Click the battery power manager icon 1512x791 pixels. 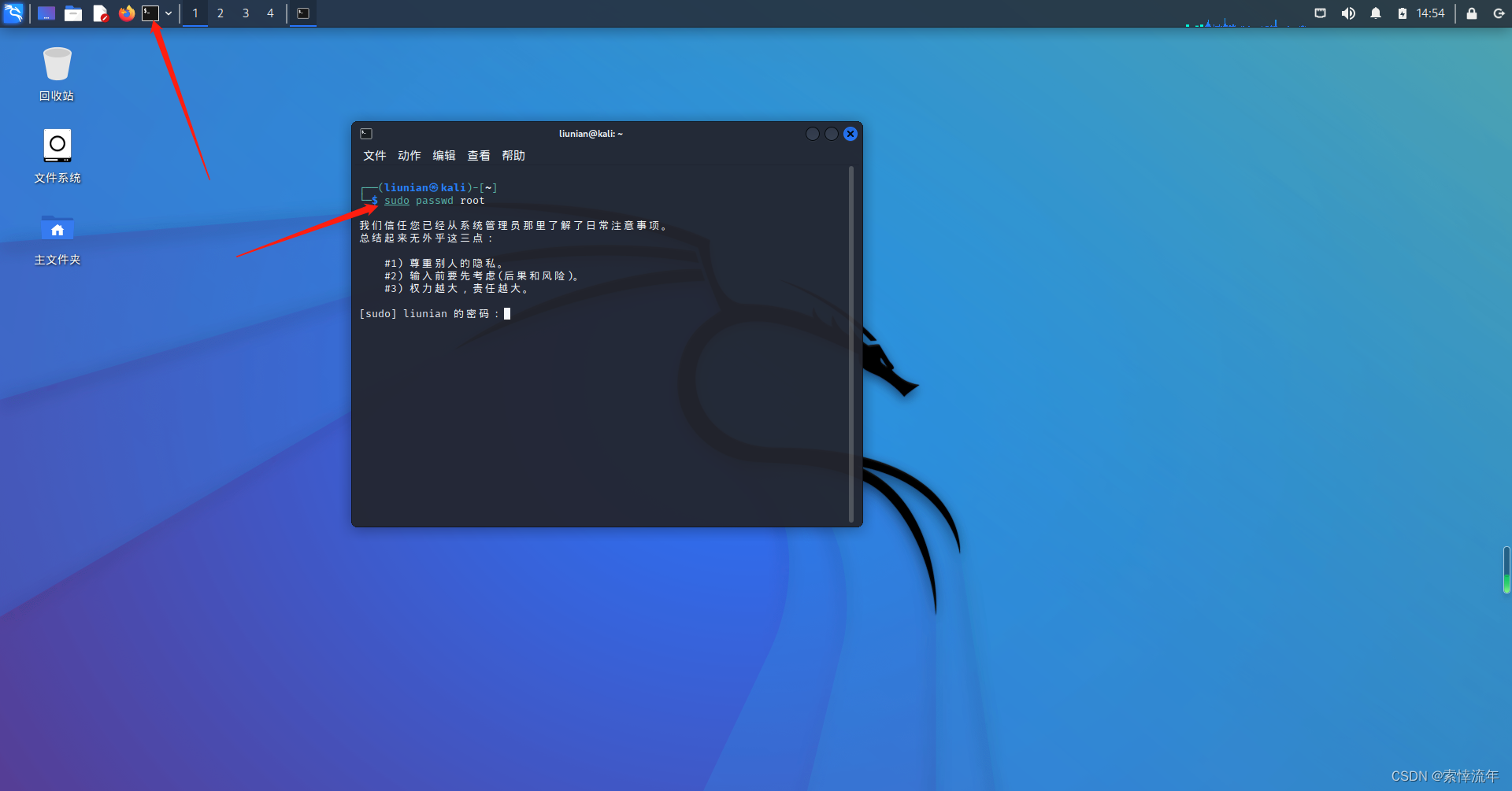1403,13
